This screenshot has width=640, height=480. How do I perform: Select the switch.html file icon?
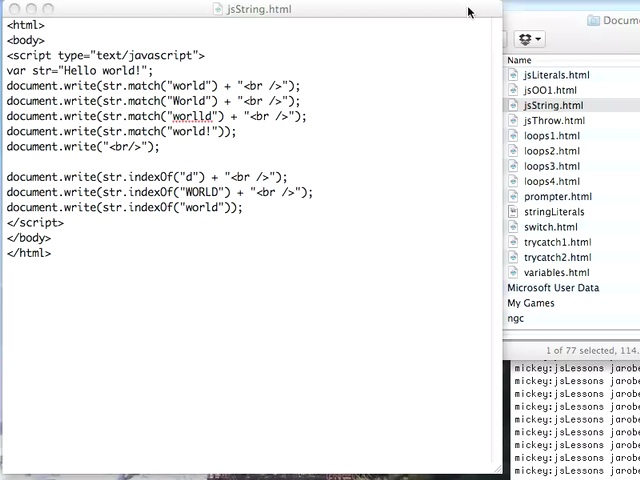[513, 227]
